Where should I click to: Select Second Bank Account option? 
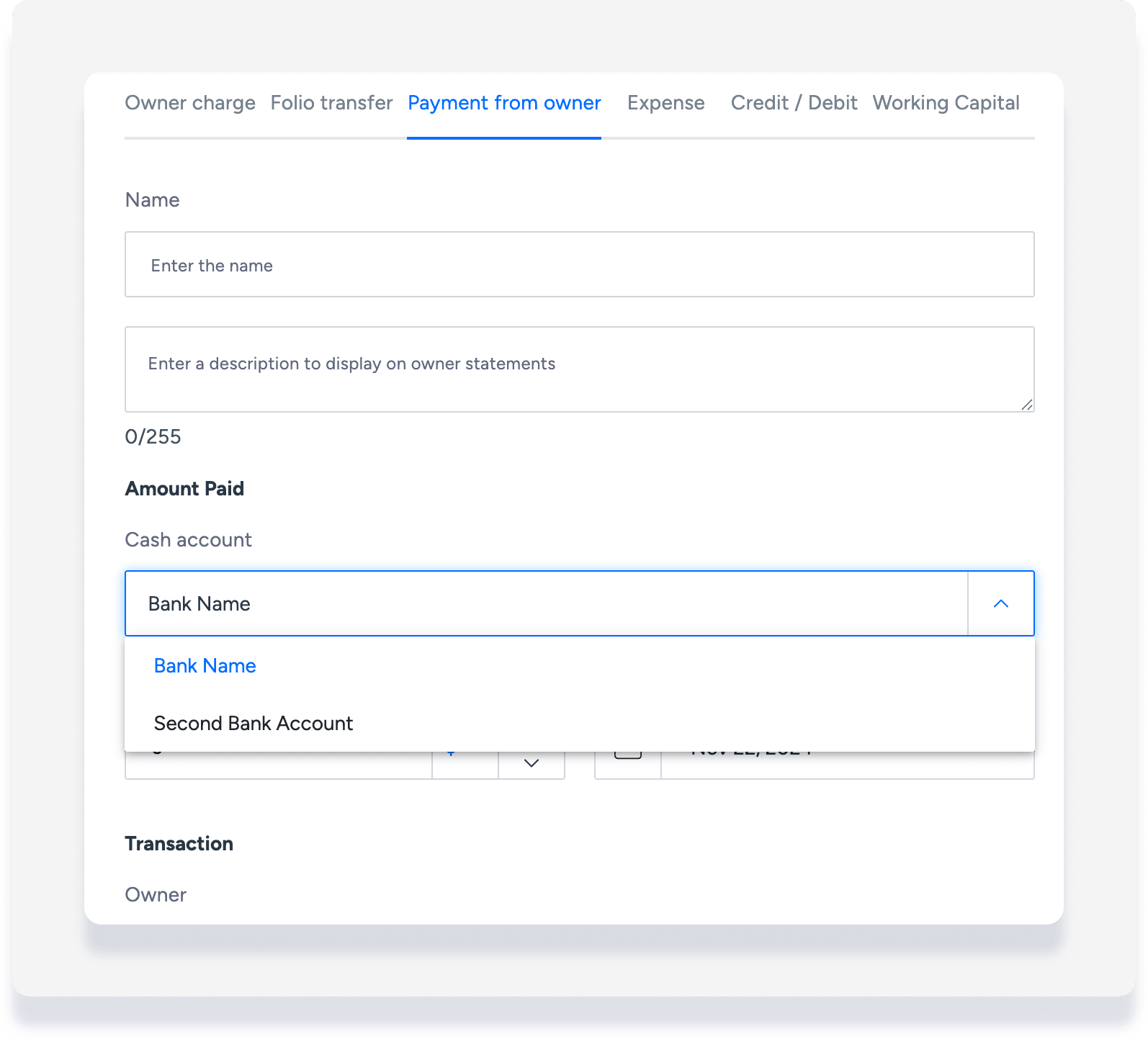tap(254, 723)
